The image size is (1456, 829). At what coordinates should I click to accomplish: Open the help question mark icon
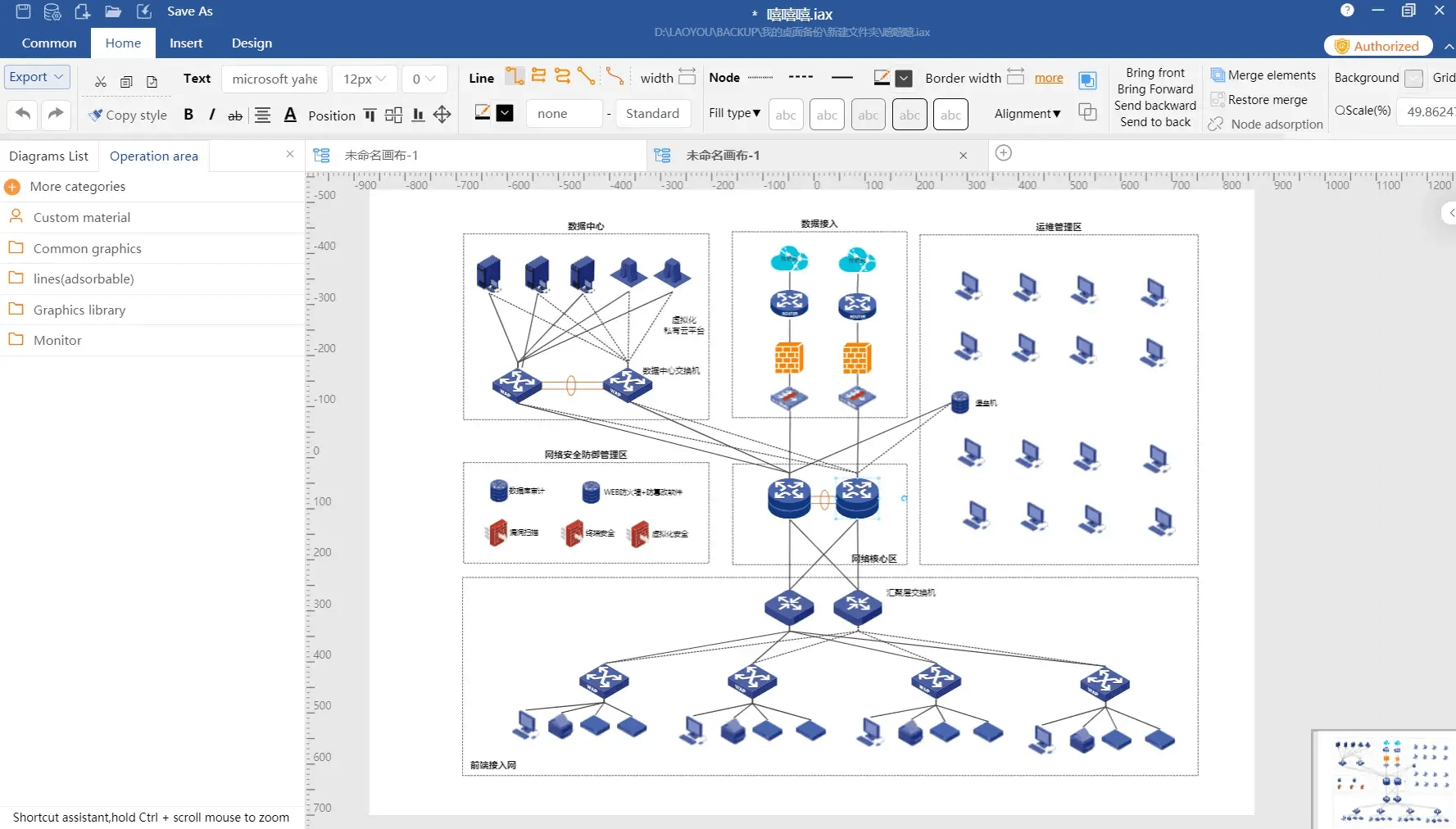point(1347,11)
